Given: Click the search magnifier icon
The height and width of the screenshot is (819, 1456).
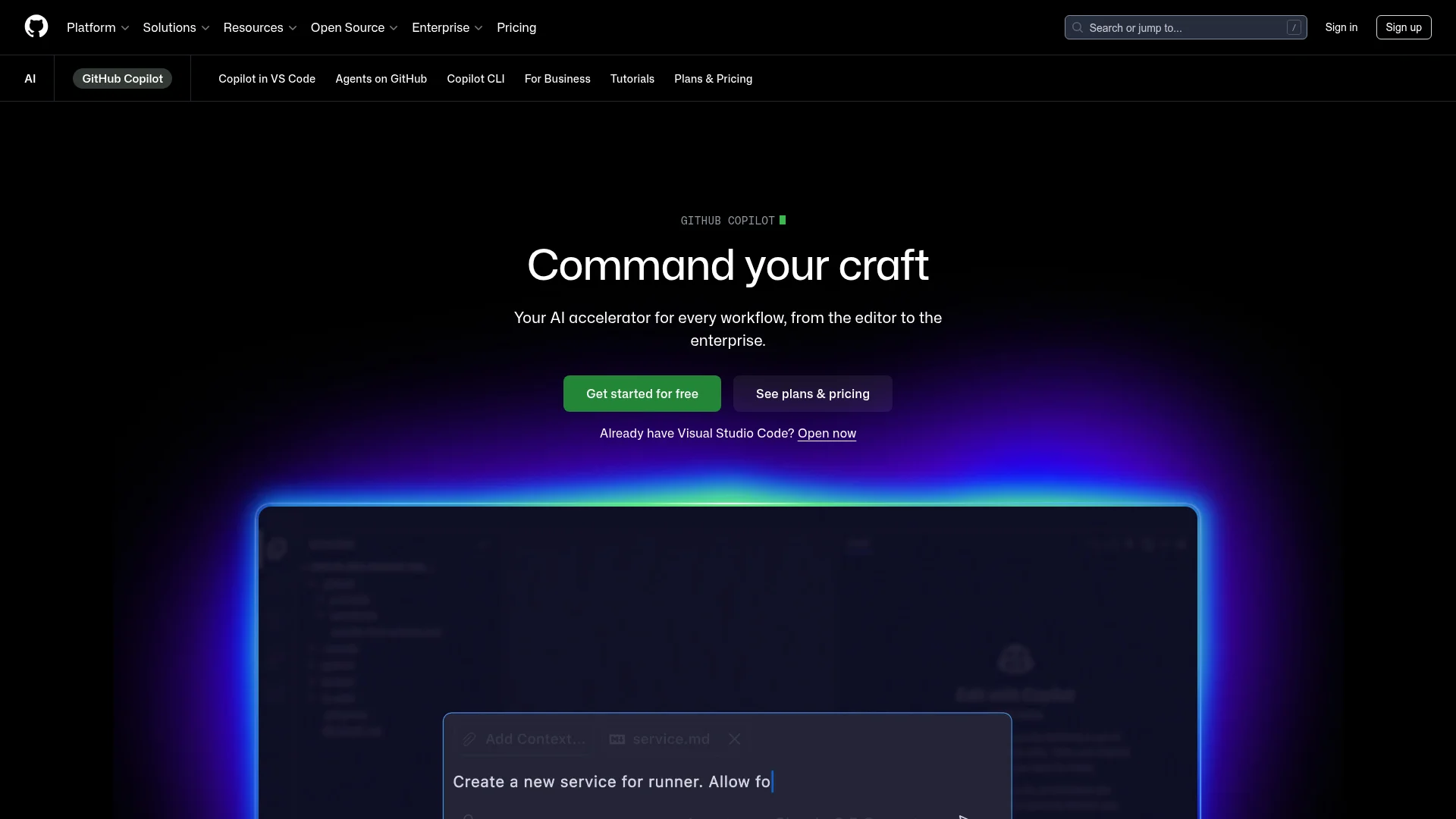Looking at the screenshot, I should [x=1078, y=27].
